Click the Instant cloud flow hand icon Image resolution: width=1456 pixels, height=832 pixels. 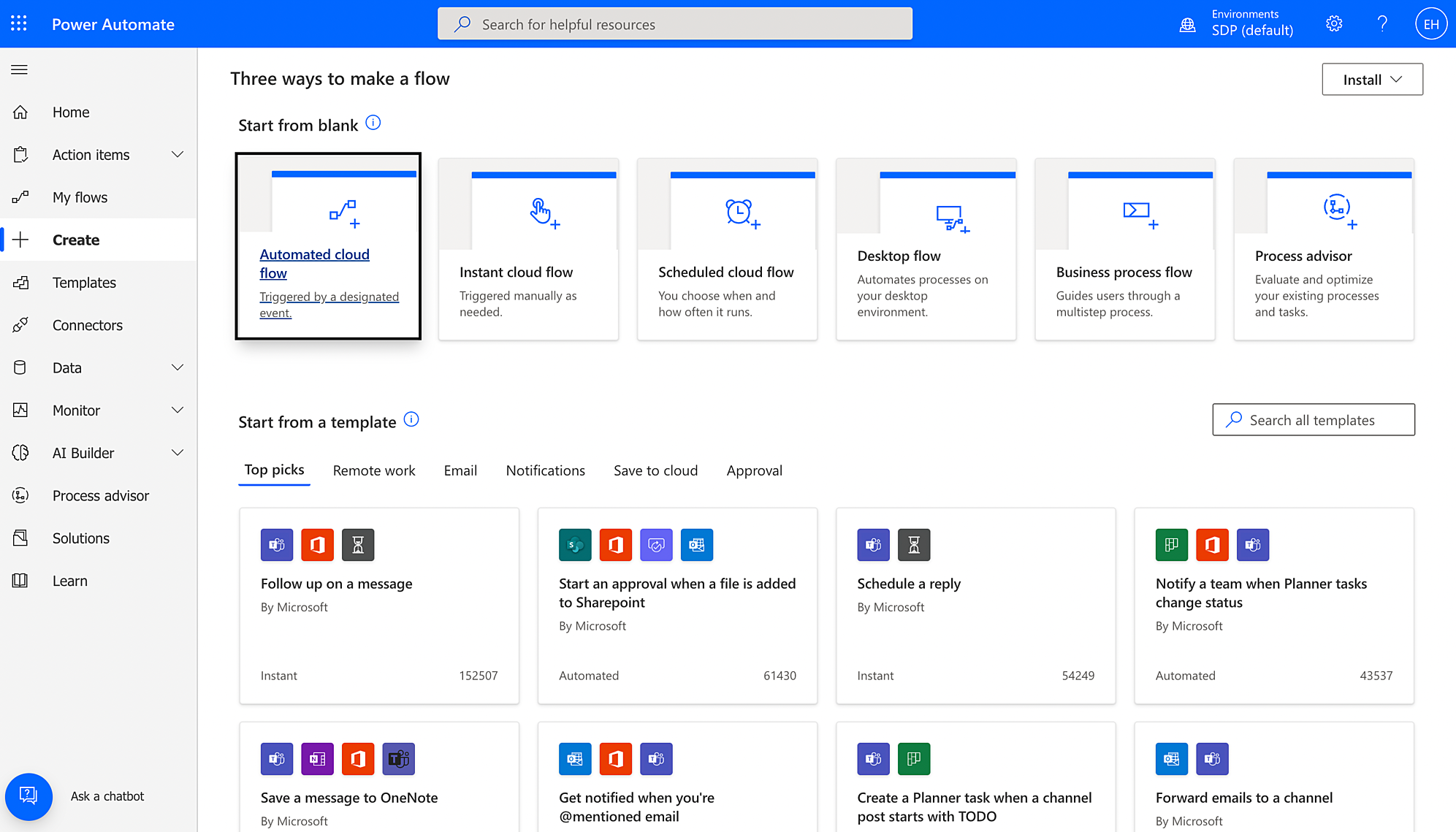pyautogui.click(x=544, y=213)
